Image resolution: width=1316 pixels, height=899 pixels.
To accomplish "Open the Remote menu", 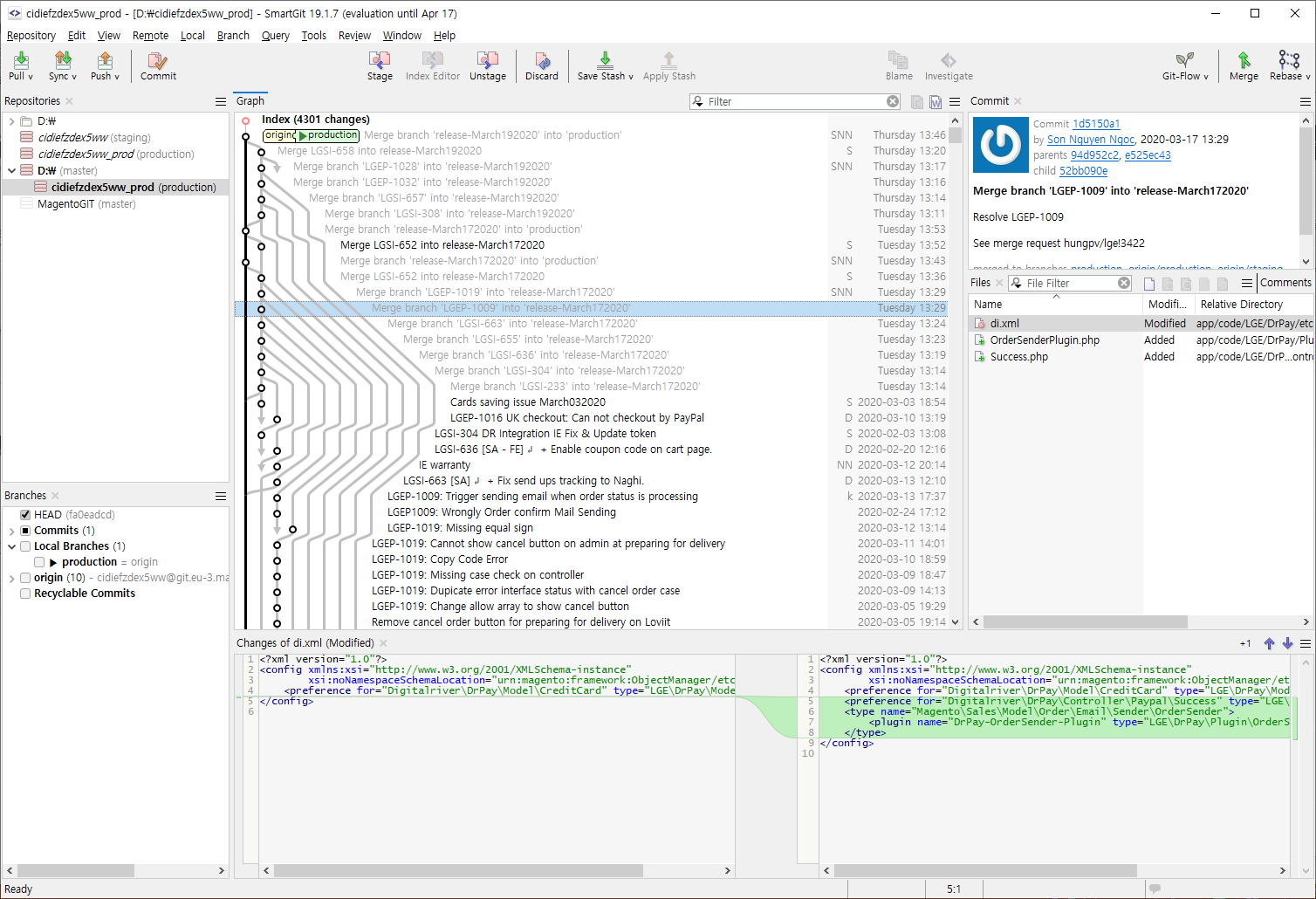I will pyautogui.click(x=150, y=36).
